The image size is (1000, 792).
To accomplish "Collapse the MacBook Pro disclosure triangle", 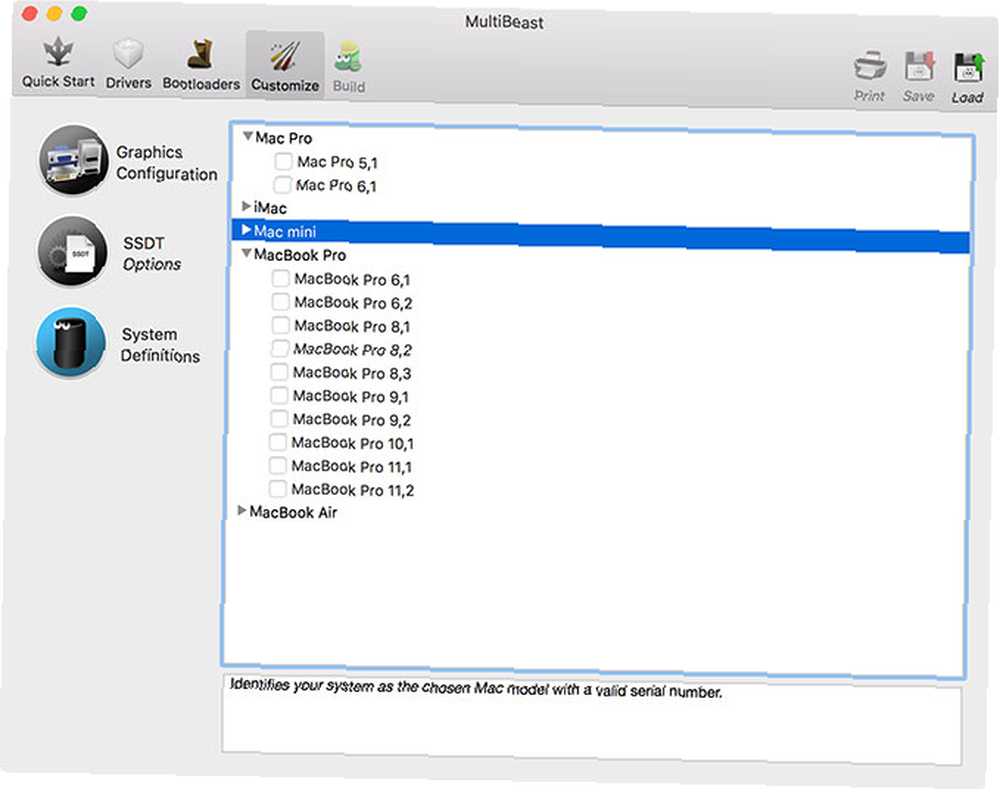I will 246,253.
